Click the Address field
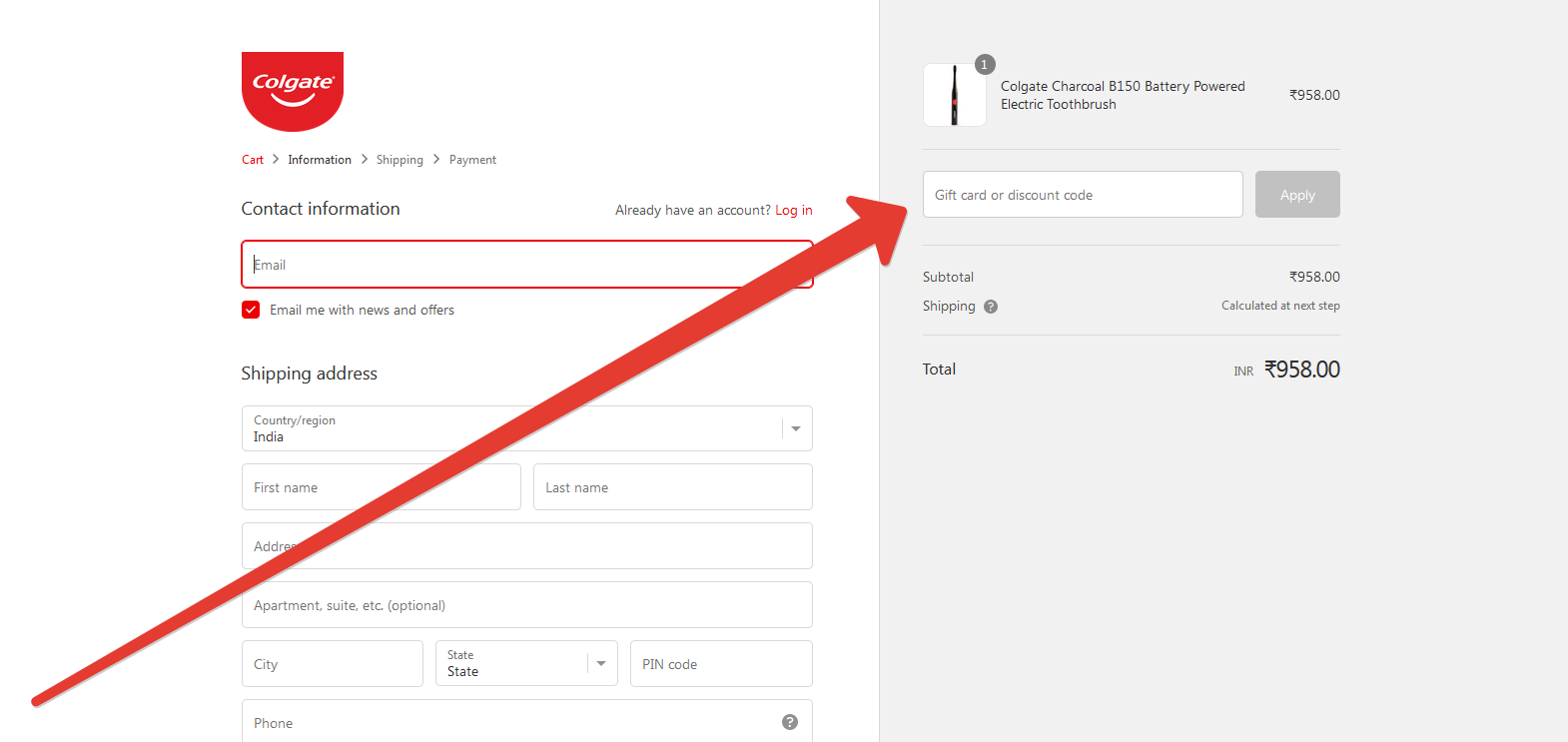Screen dimensions: 1568x742 tap(527, 546)
